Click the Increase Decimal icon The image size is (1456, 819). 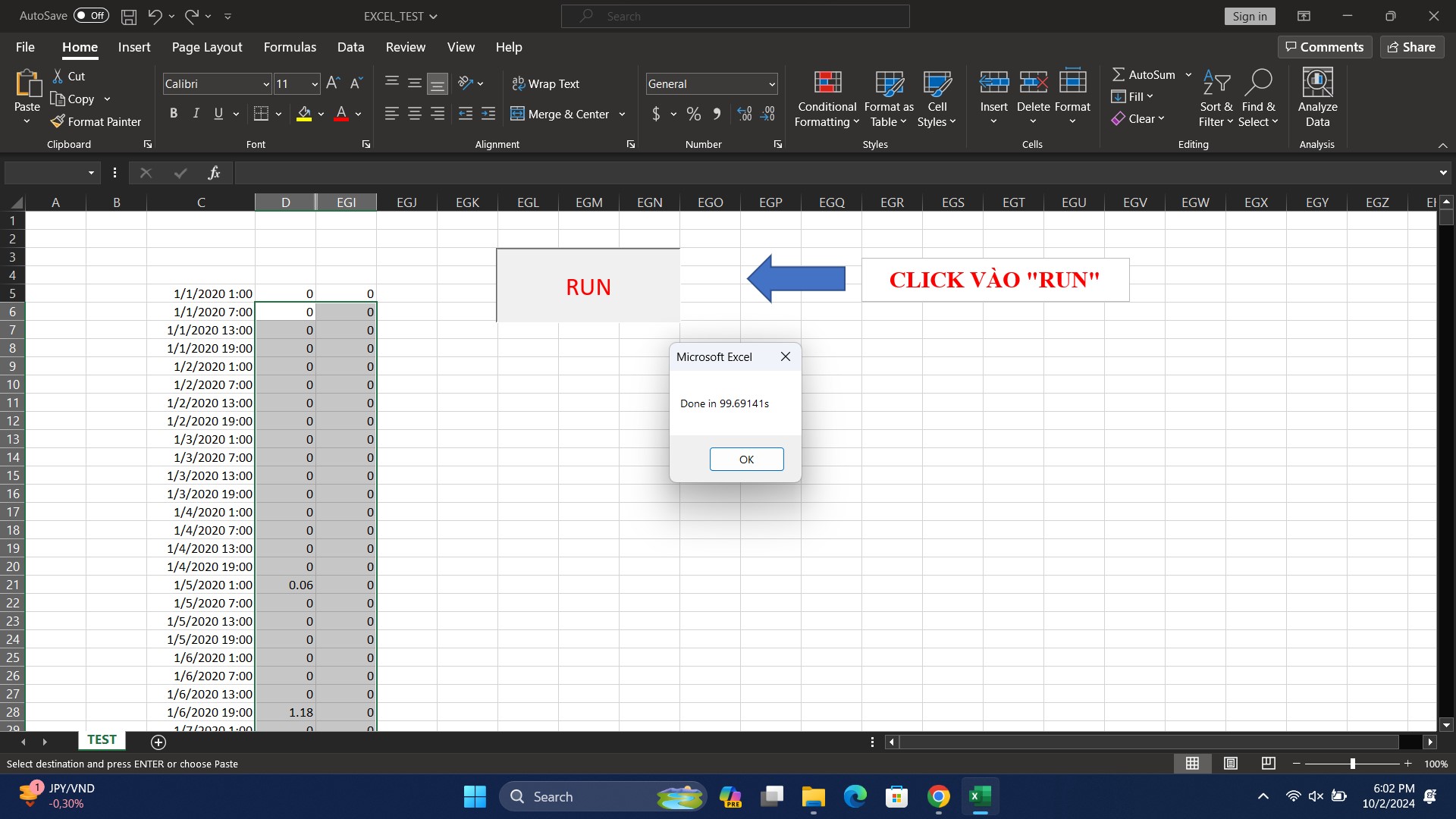(745, 114)
